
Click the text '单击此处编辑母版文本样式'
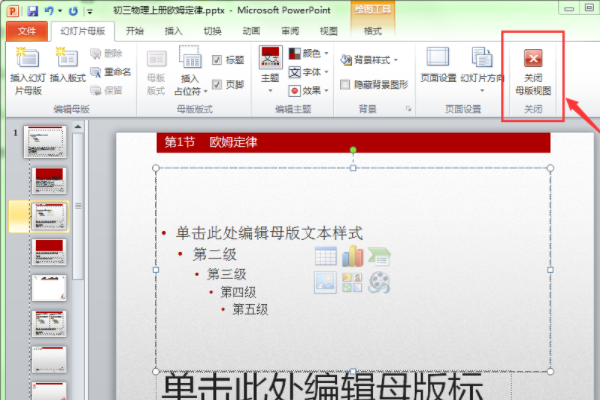tap(269, 233)
